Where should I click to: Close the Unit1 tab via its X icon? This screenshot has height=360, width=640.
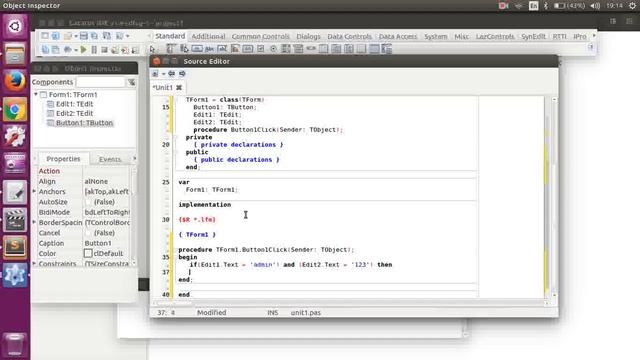tap(179, 87)
